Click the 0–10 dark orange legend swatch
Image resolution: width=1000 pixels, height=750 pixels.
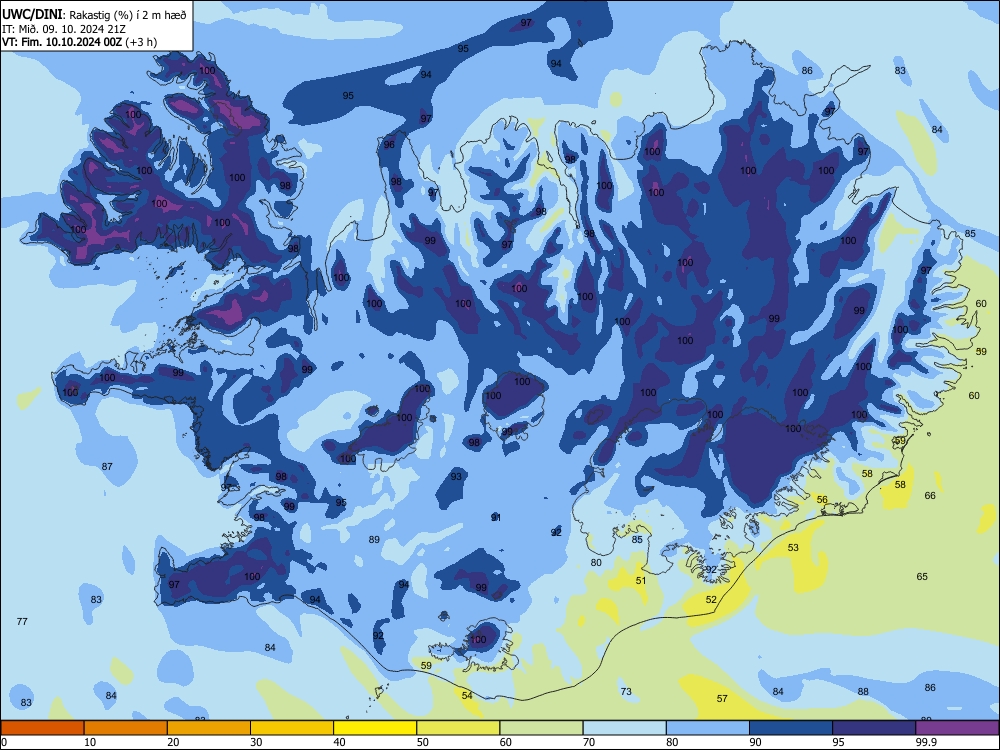click(42, 728)
